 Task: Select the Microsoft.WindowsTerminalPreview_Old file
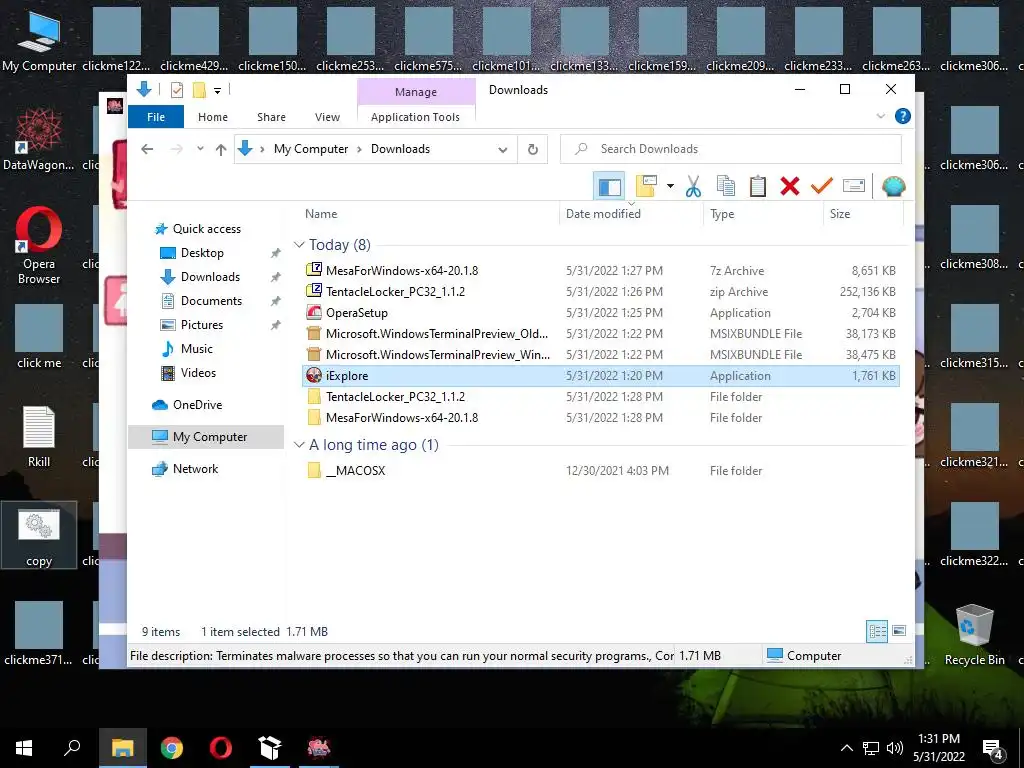tap(601, 334)
